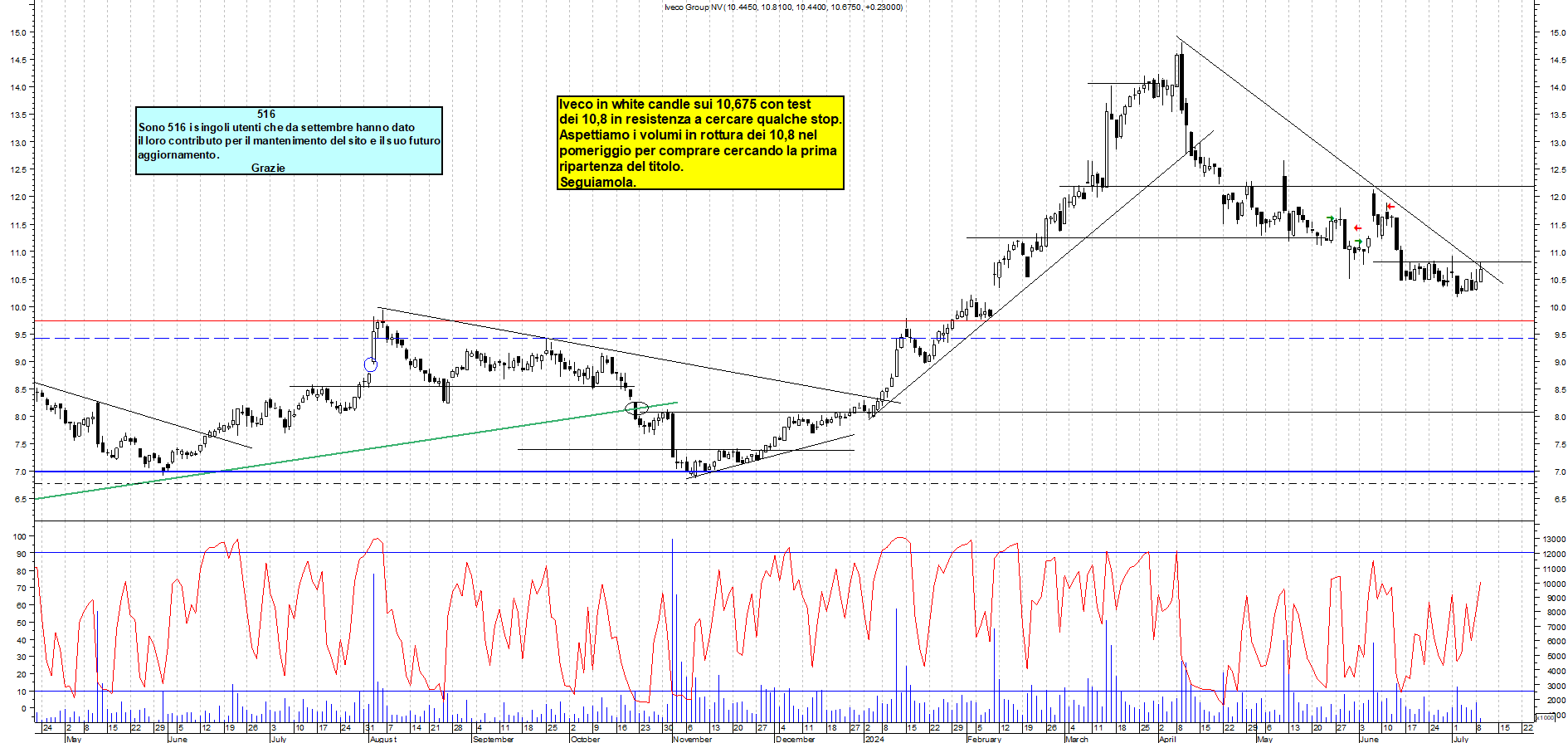Click the 90 oscillator scale label
This screenshot has width=1568, height=743.
coord(20,554)
